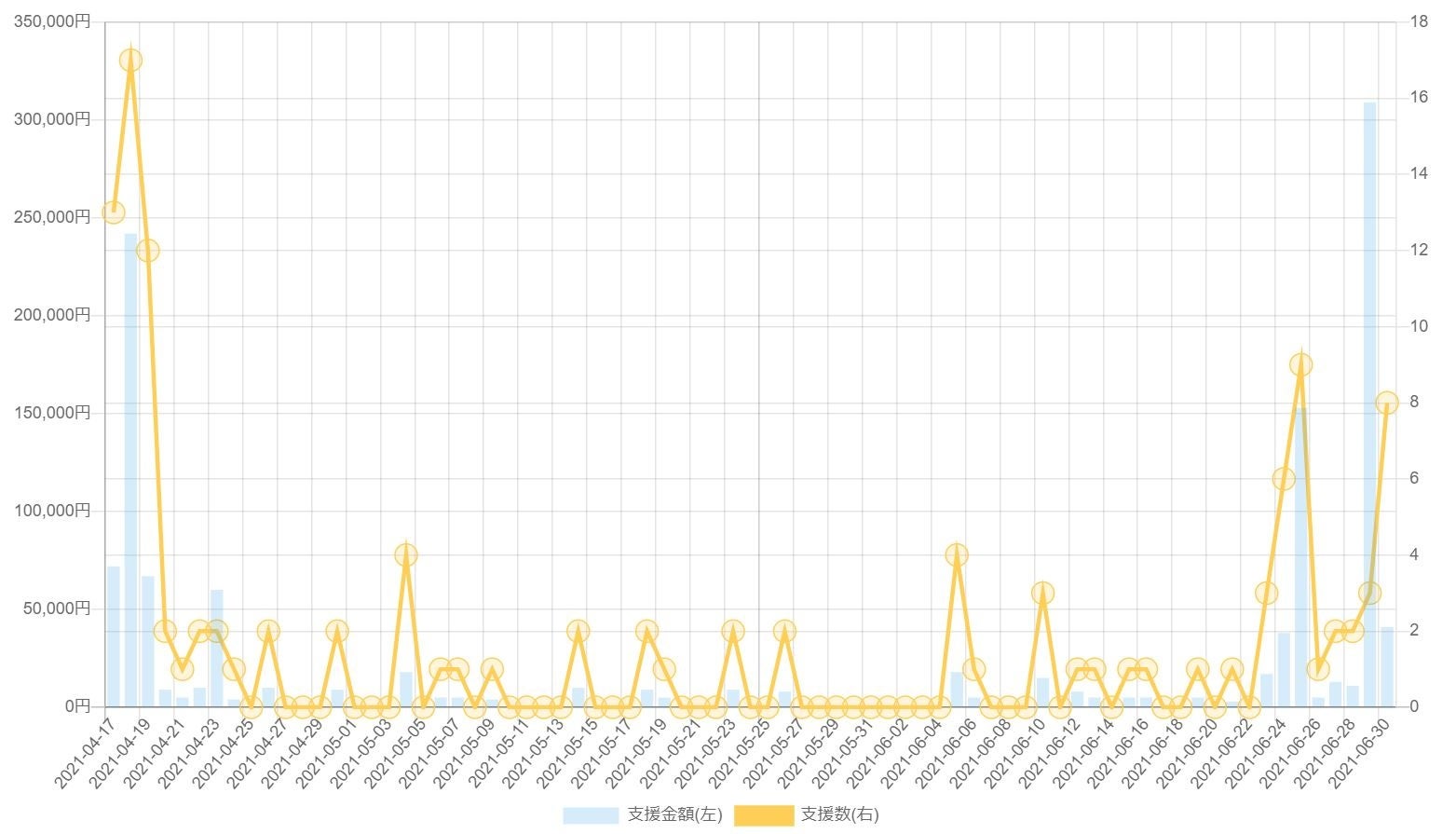Click the tallest blue bar near 2021-06-29
Viewport: 1456px width, 834px height.
click(1370, 404)
